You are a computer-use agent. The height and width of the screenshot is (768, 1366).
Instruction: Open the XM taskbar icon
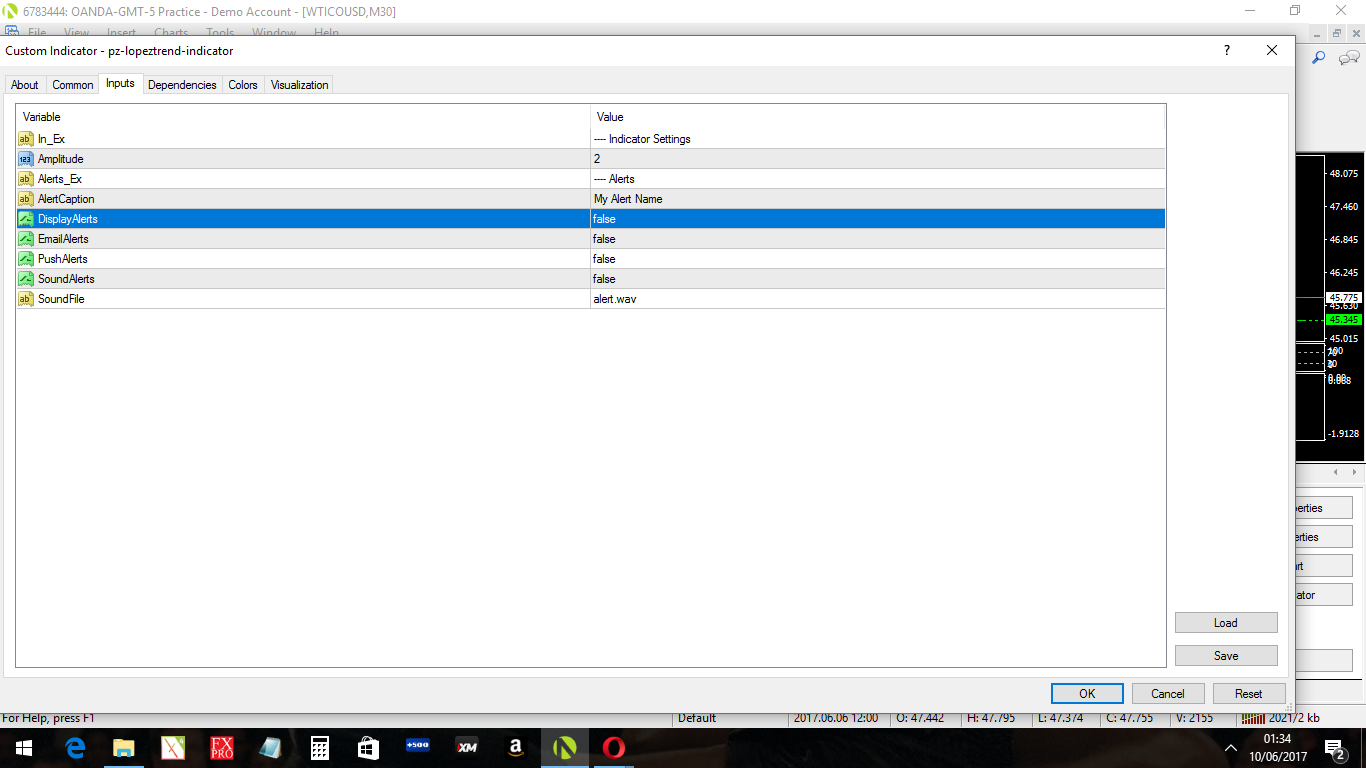pos(467,748)
